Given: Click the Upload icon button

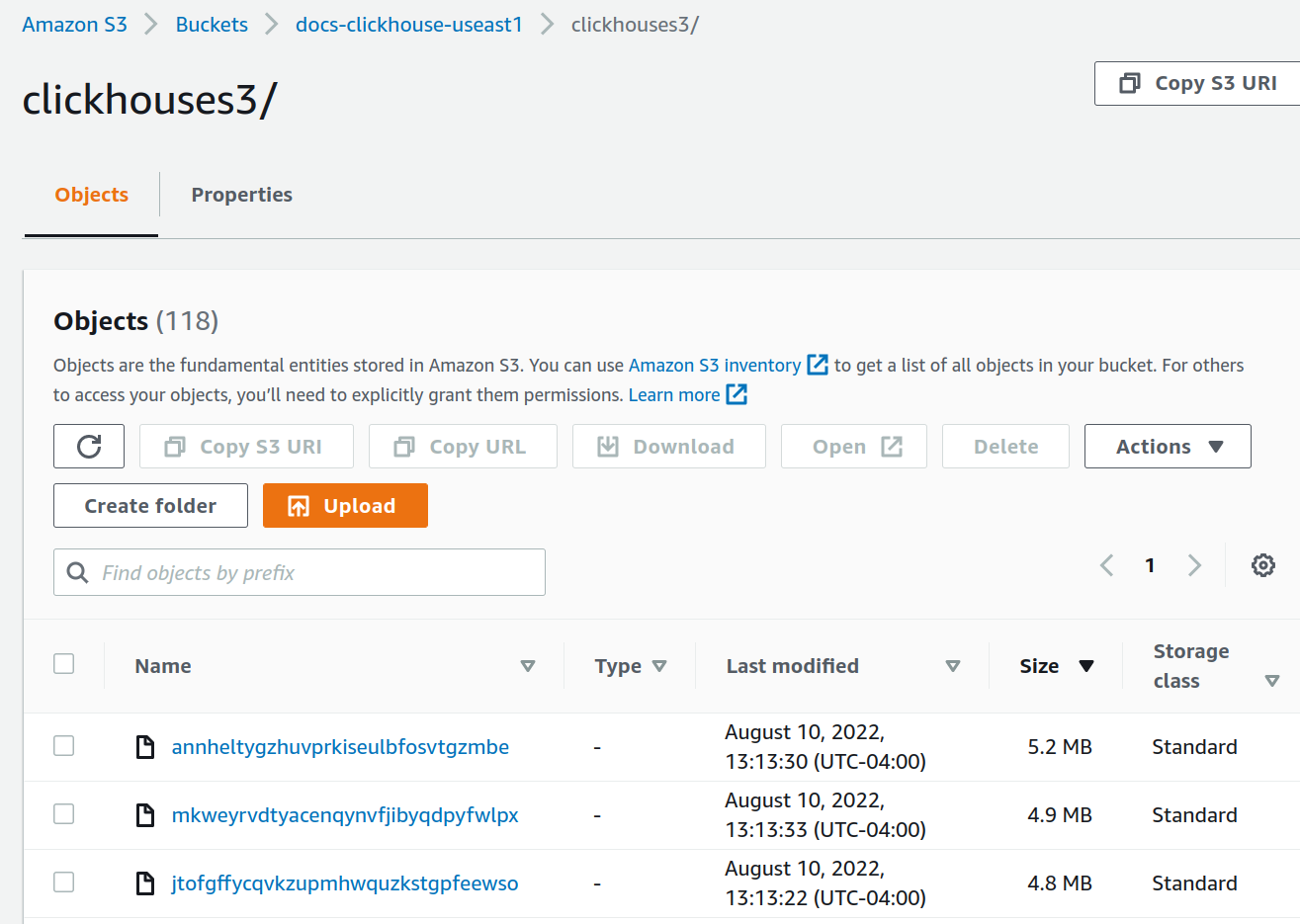Looking at the screenshot, I should pos(297,505).
